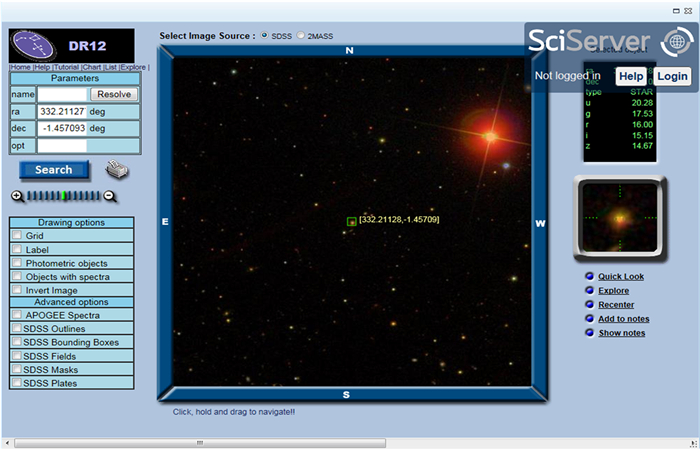This screenshot has width=700, height=450.
Task: Toggle the Invert Image checkbox
Action: click(x=17, y=290)
